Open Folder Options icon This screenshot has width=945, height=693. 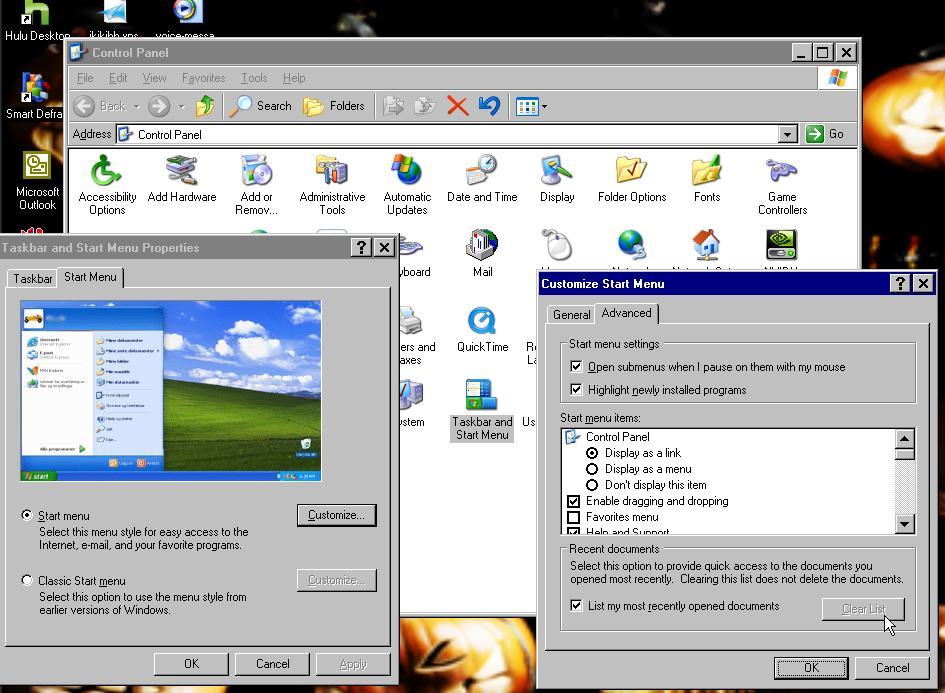point(632,179)
